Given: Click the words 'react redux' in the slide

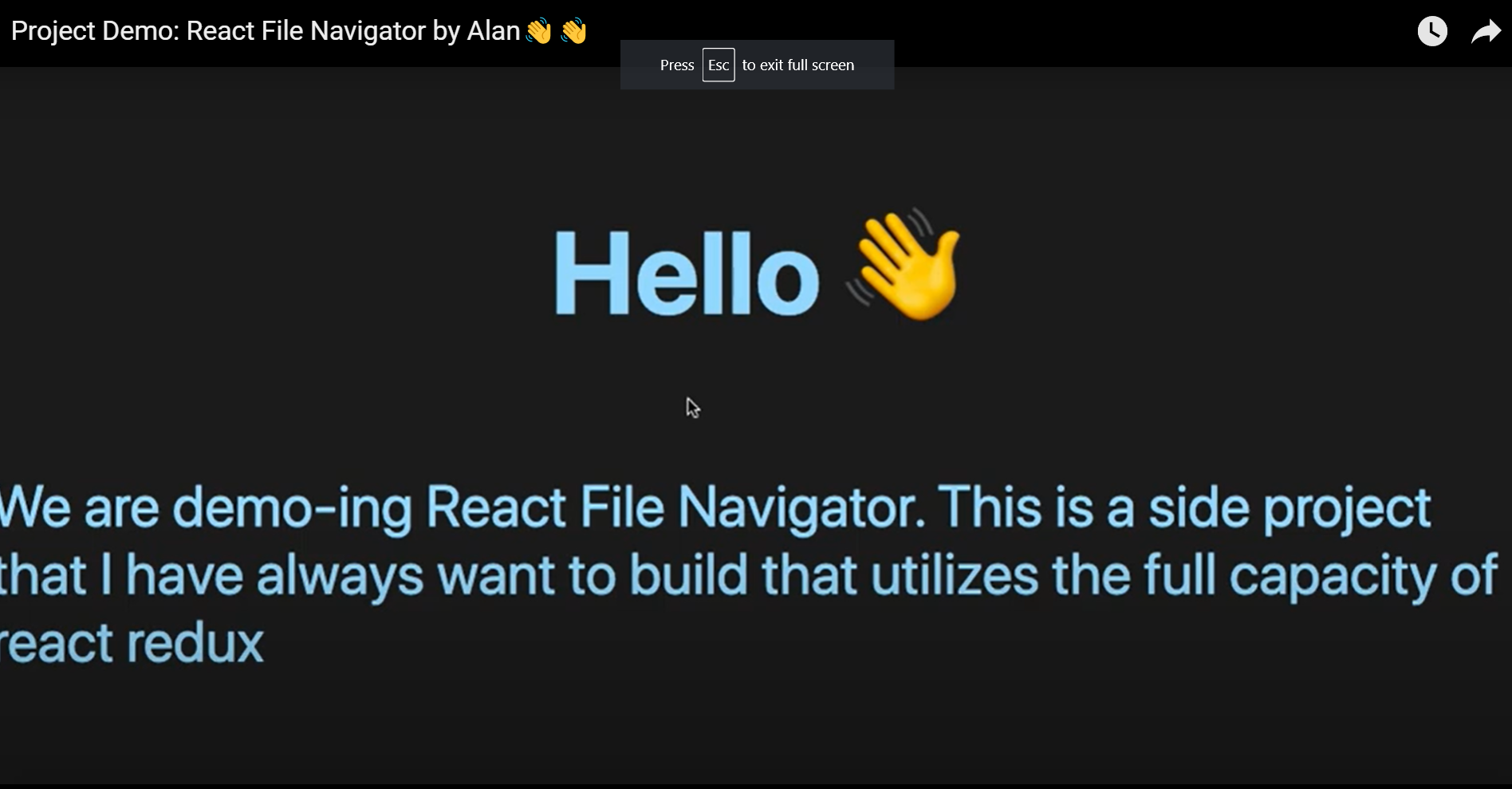Looking at the screenshot, I should (x=132, y=643).
